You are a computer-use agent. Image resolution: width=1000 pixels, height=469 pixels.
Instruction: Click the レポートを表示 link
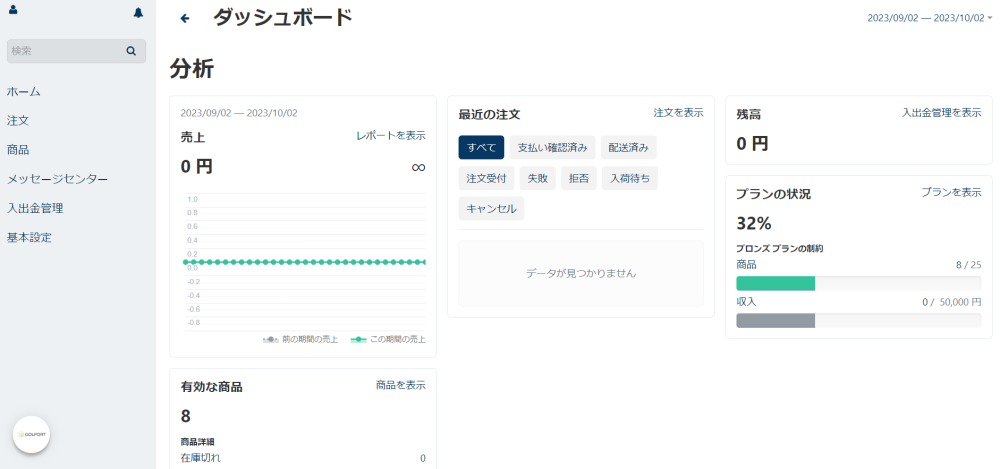tap(390, 135)
